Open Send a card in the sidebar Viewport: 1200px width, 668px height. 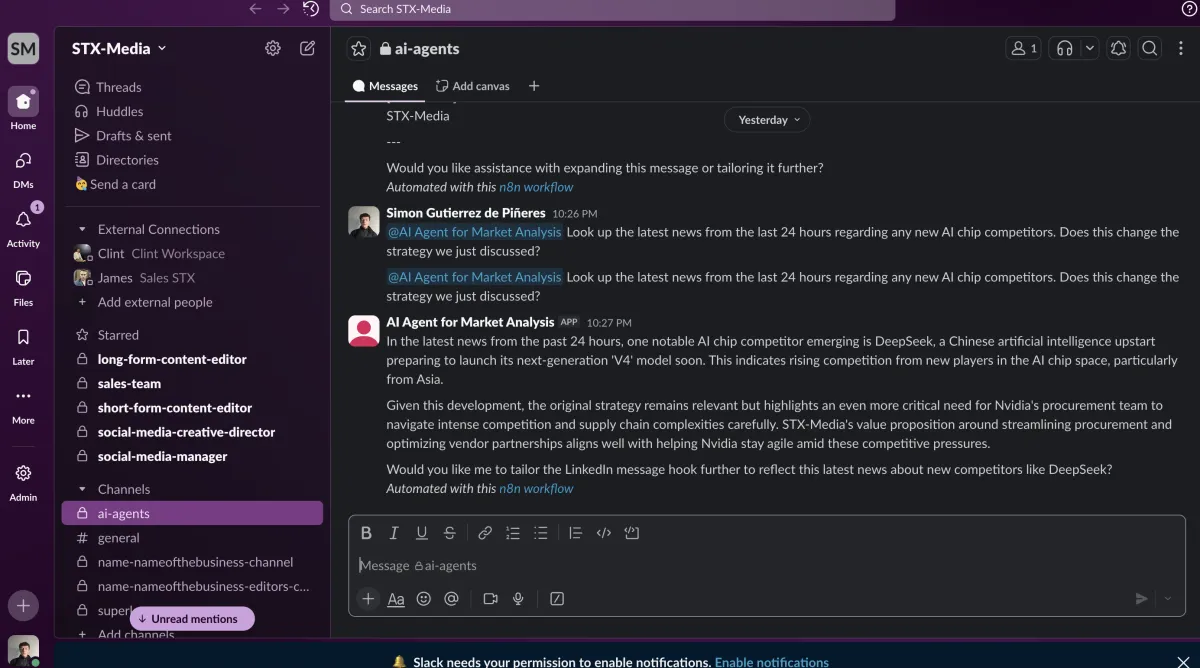point(192,184)
